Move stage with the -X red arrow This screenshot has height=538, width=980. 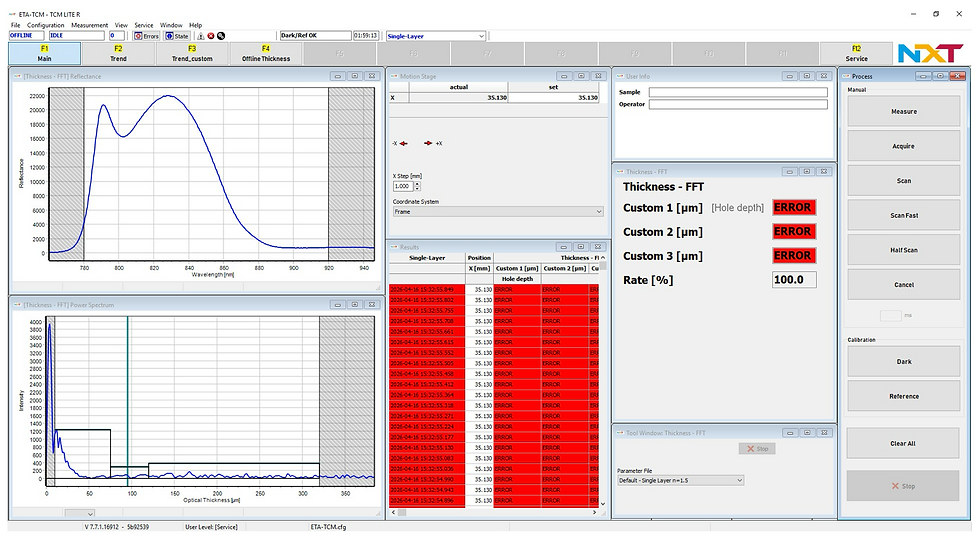[403, 144]
